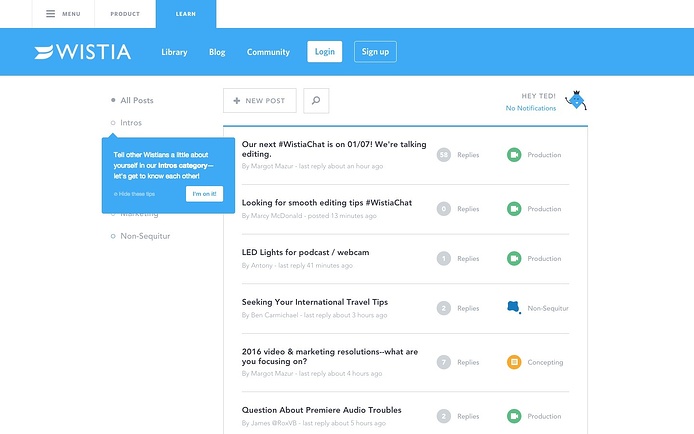Click "By Antony - last reply 41 minutes ago"
Viewport: 694px width, 434px height.
(297, 265)
